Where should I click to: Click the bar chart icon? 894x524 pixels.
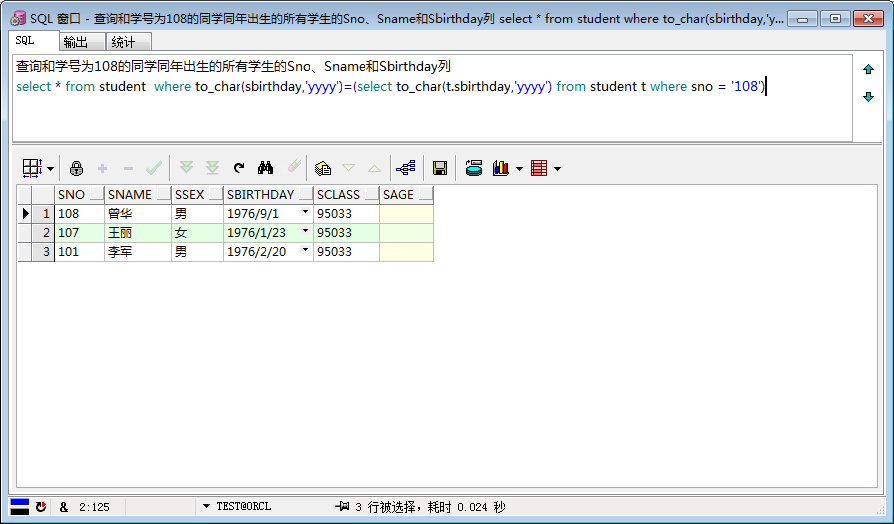(501, 168)
